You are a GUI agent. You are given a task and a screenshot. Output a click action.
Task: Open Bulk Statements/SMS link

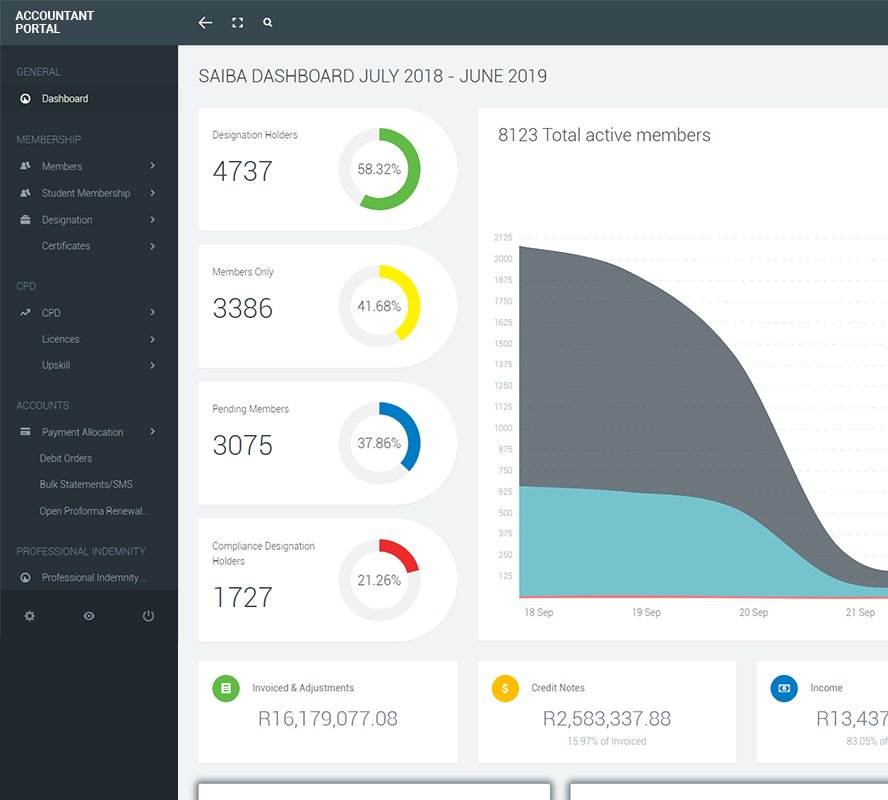click(x=86, y=484)
